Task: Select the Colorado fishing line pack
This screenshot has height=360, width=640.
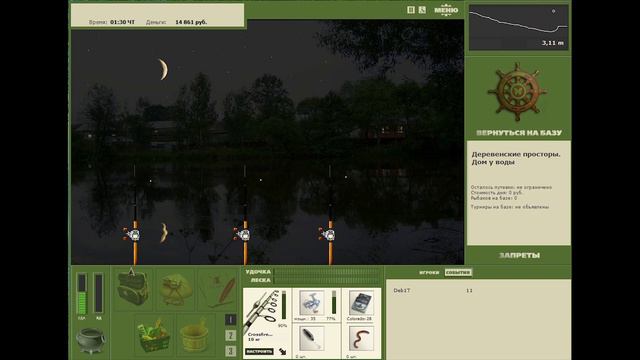Action: click(x=361, y=303)
